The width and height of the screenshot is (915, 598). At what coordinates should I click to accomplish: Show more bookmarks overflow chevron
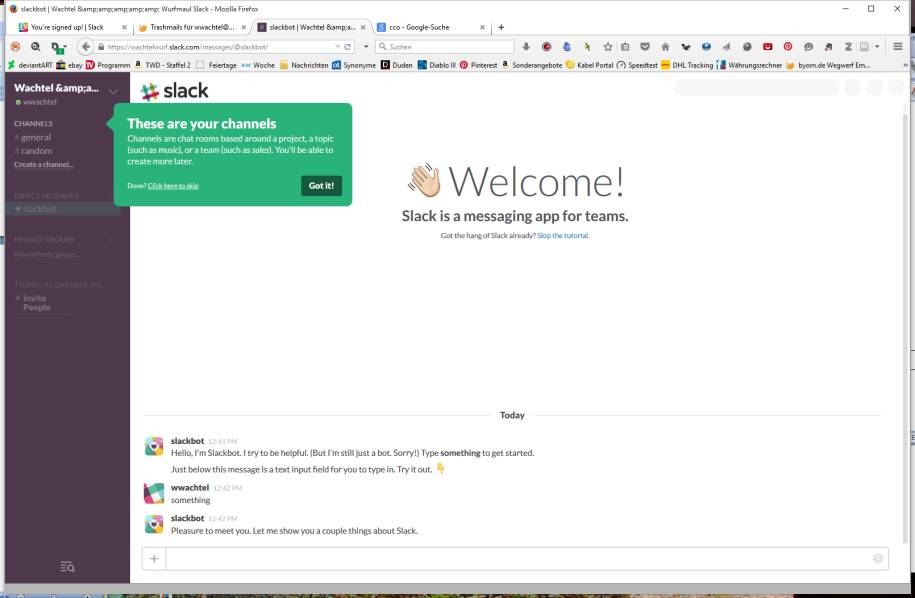click(x=905, y=65)
